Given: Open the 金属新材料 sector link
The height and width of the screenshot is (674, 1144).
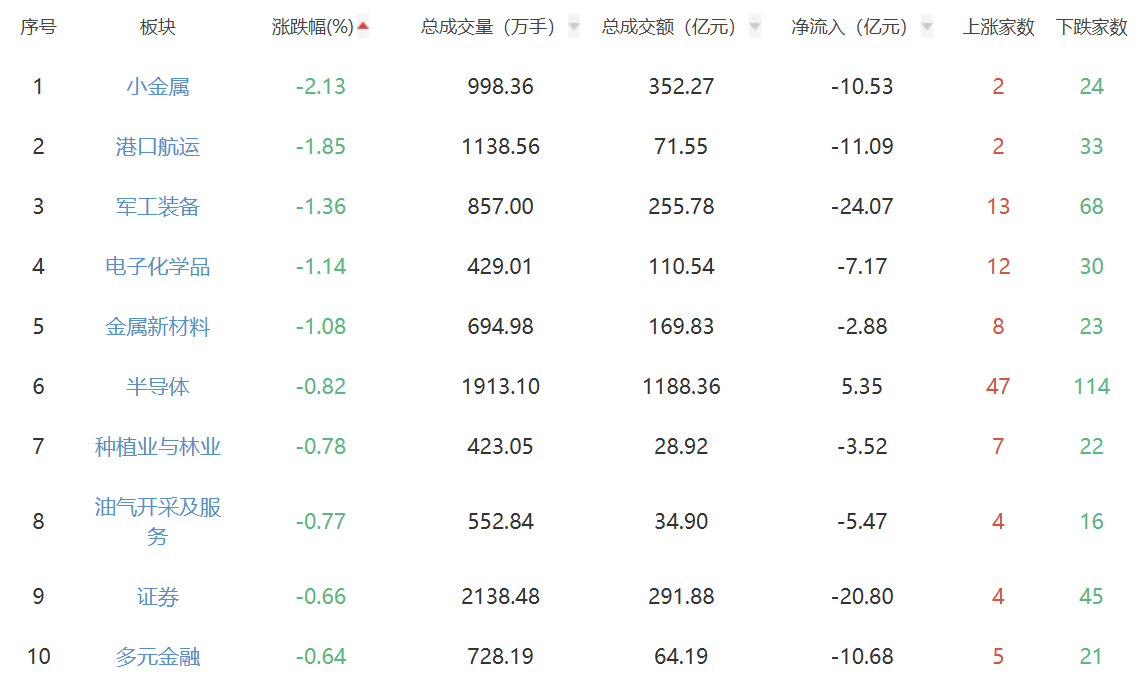Looking at the screenshot, I should tap(158, 327).
